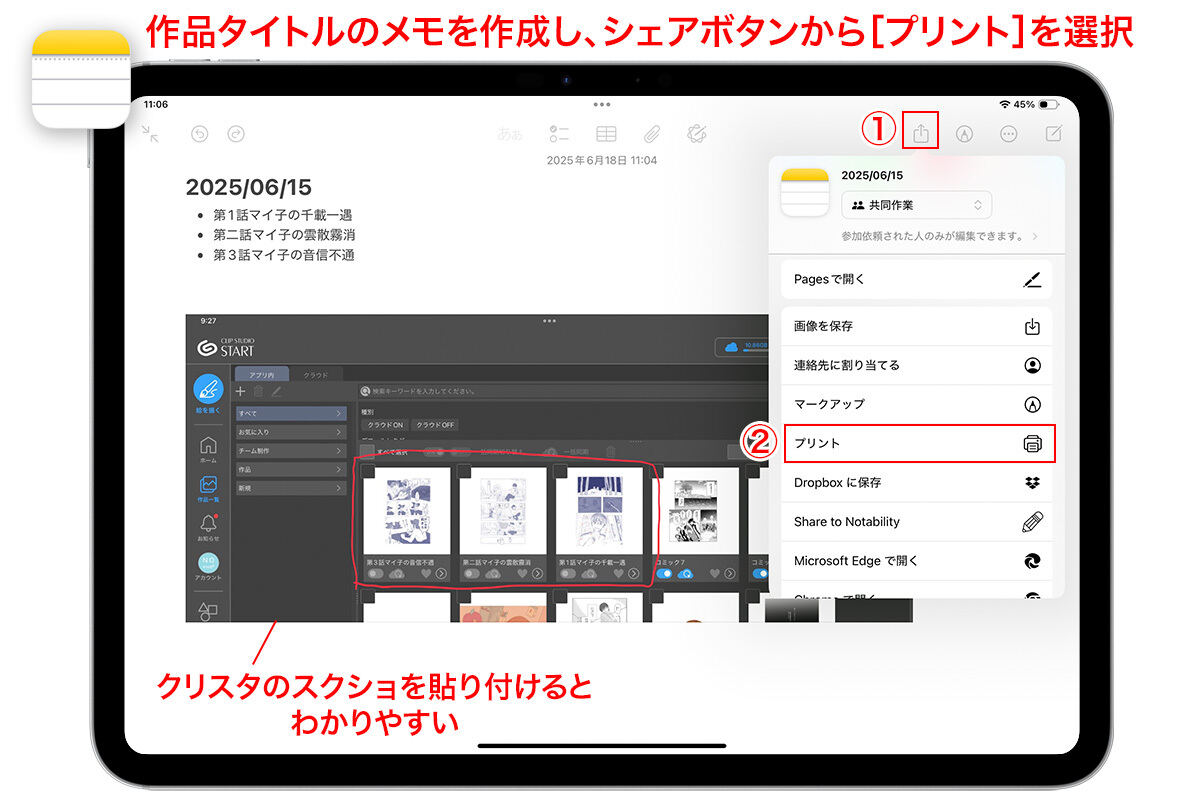Open the text format ああ button
1200x800 pixels.
tap(509, 133)
